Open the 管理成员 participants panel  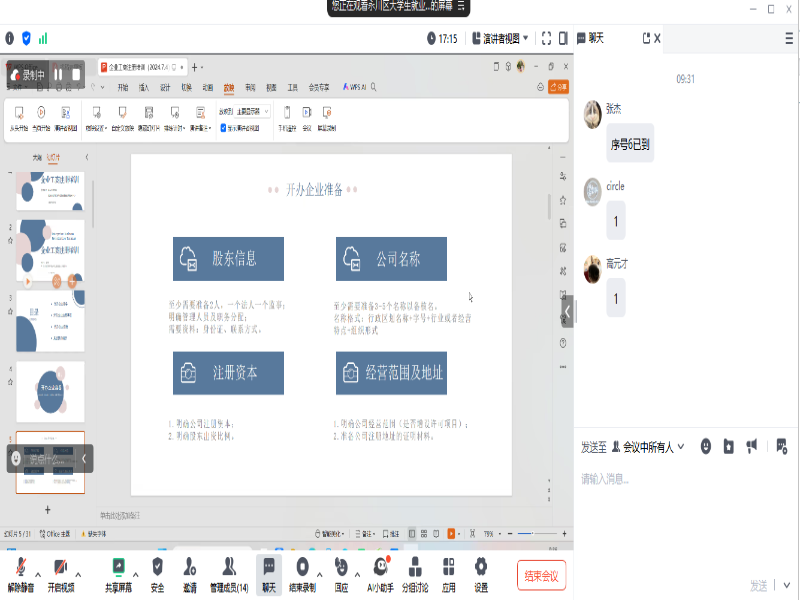click(227, 570)
